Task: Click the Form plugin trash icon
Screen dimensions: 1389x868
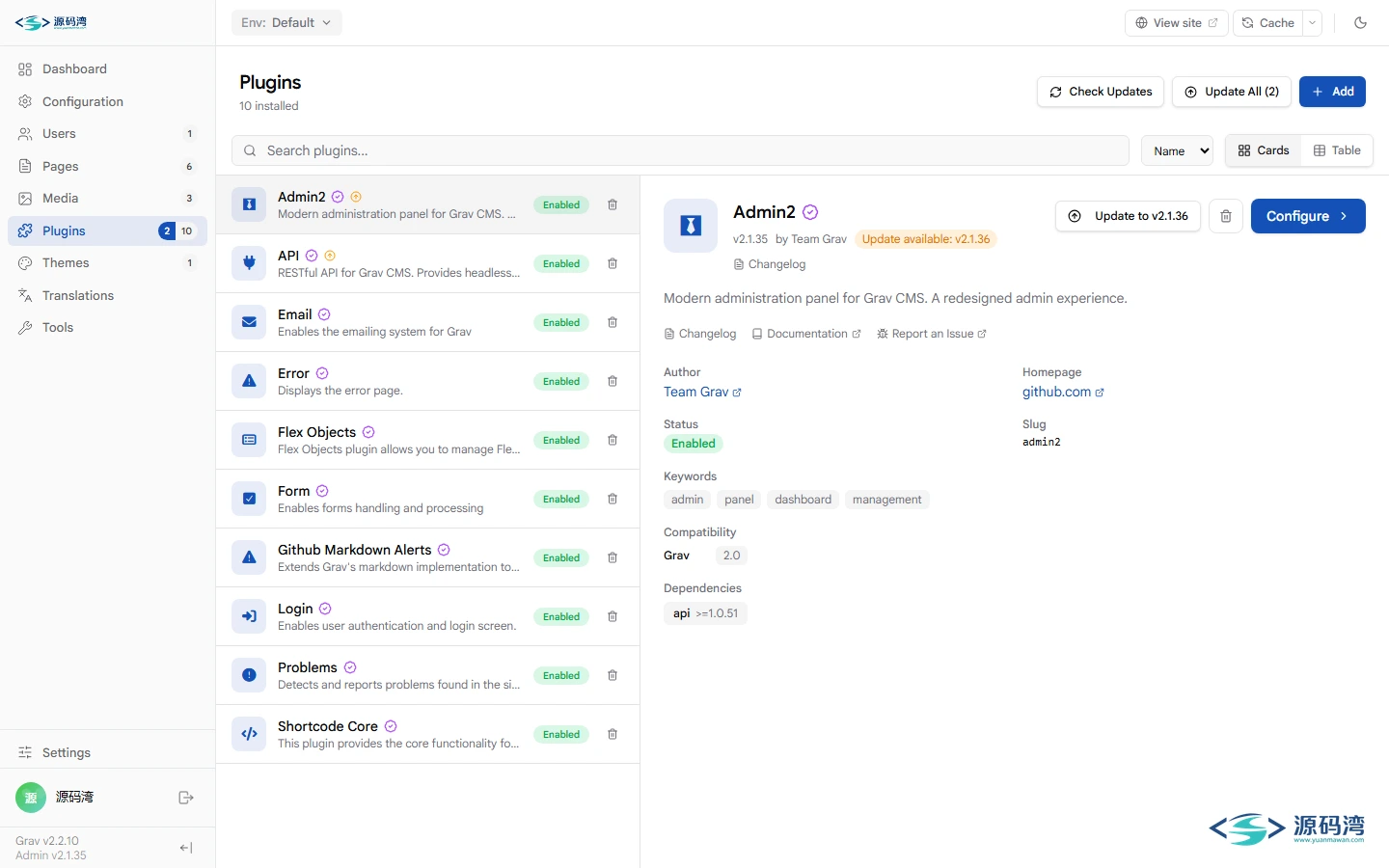Action: tap(613, 499)
